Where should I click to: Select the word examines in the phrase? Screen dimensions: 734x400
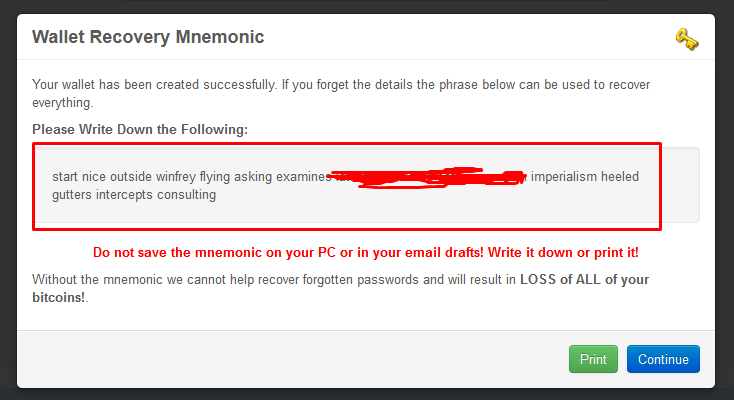(x=303, y=177)
